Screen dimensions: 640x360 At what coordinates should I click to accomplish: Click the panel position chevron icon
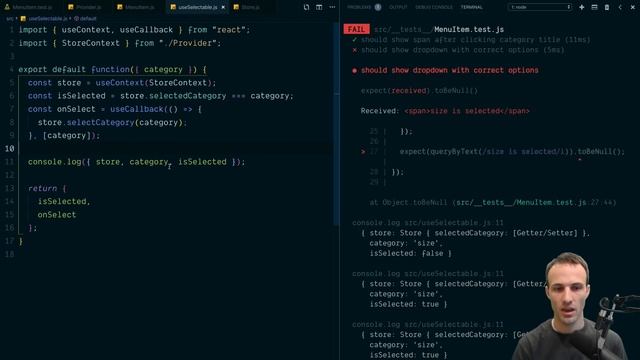(620, 7)
